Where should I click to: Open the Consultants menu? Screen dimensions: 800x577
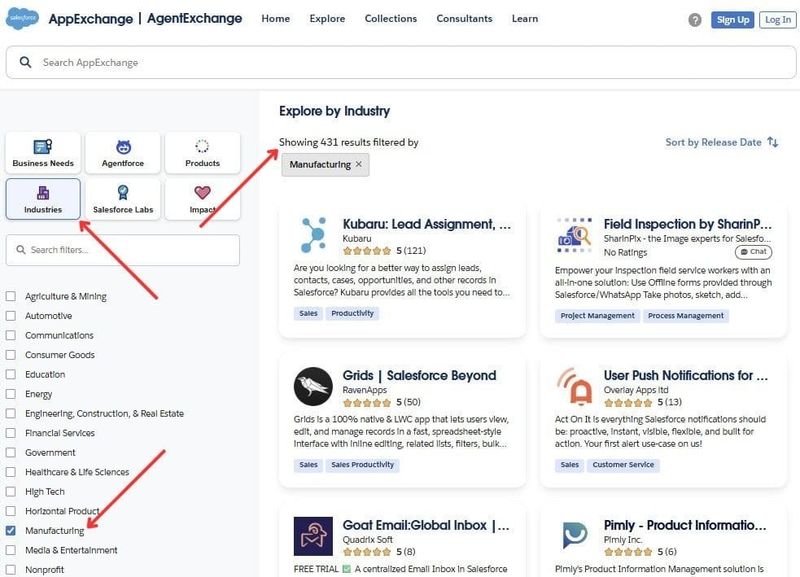464,19
